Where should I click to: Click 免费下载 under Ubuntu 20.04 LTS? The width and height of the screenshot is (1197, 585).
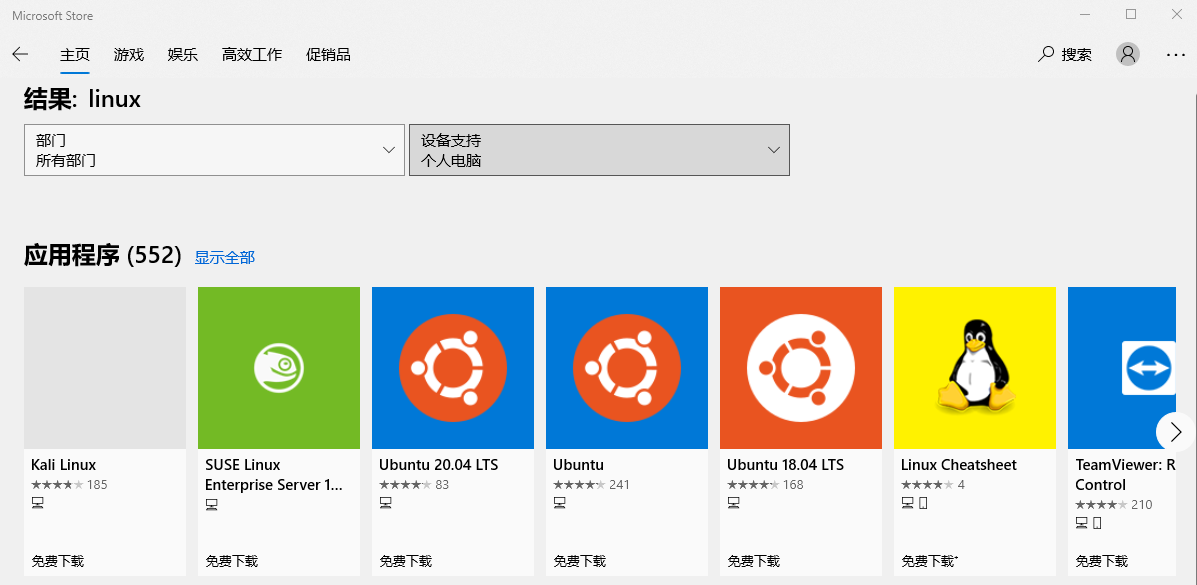(406, 561)
